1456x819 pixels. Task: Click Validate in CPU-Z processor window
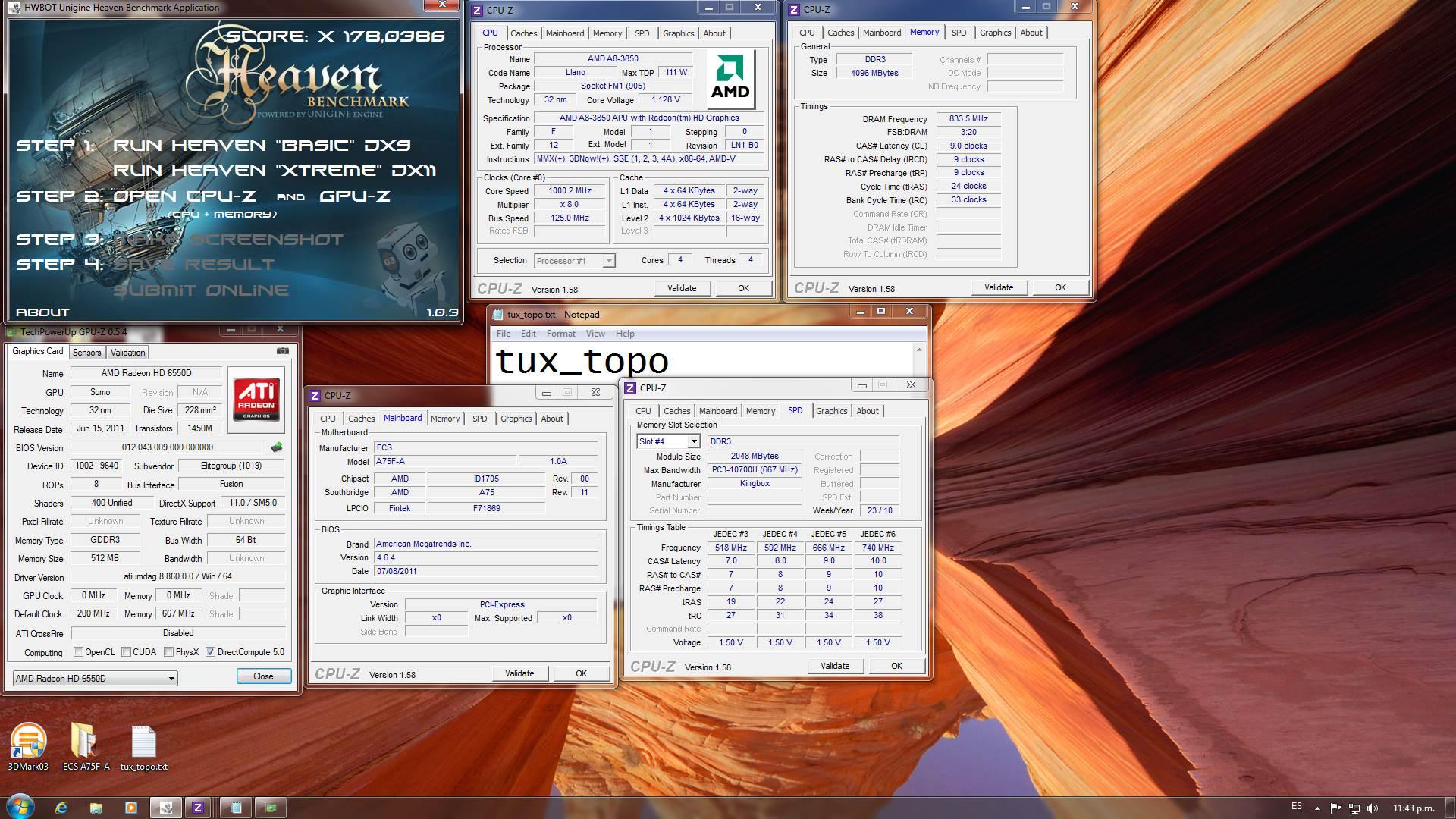point(682,288)
